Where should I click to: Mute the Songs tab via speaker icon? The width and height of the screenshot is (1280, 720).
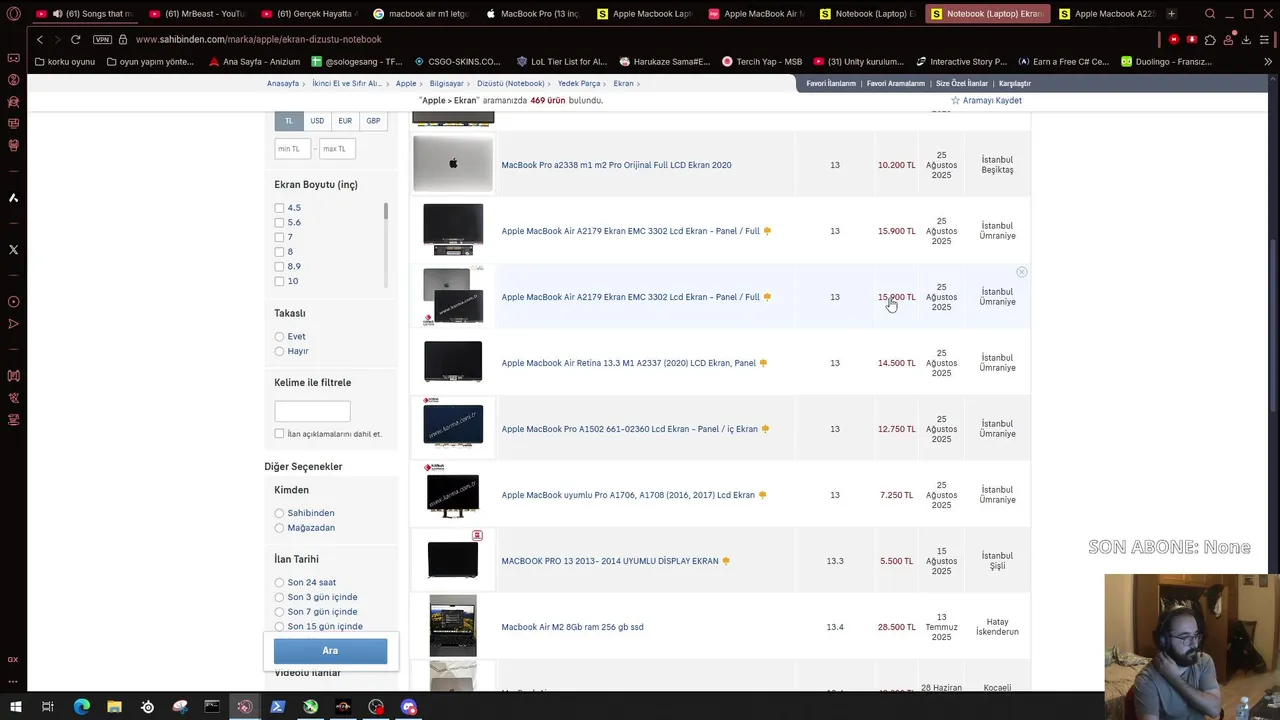57,14
